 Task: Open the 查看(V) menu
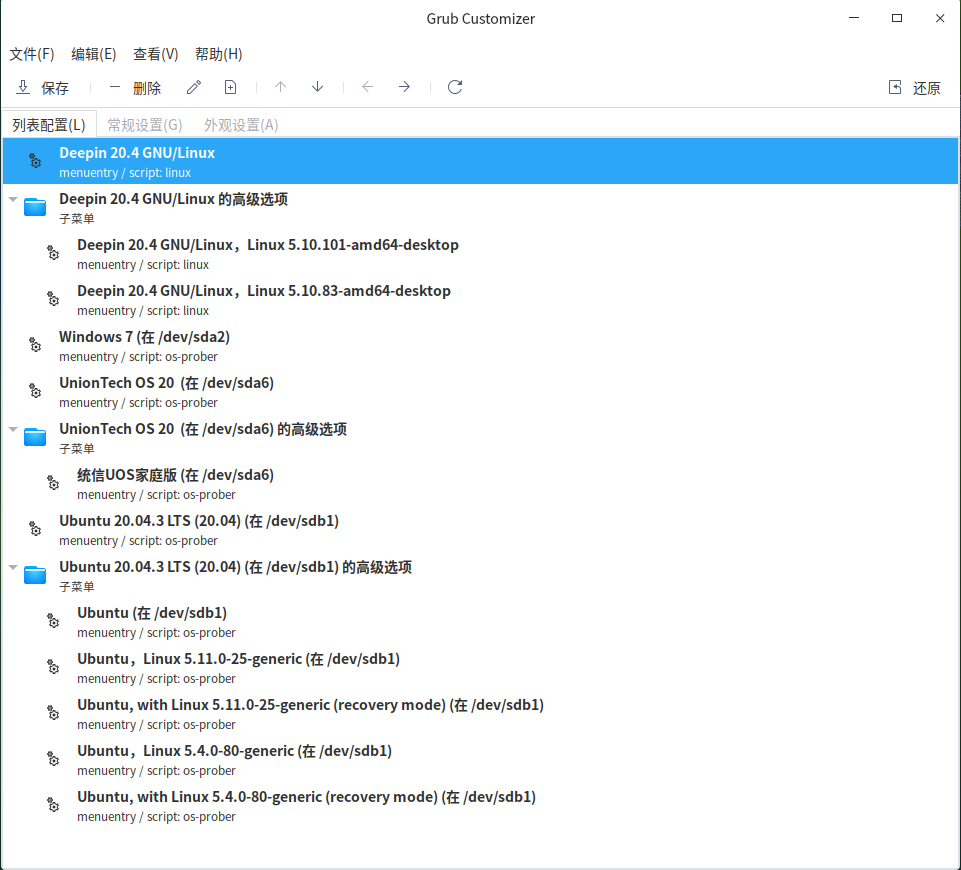click(155, 54)
